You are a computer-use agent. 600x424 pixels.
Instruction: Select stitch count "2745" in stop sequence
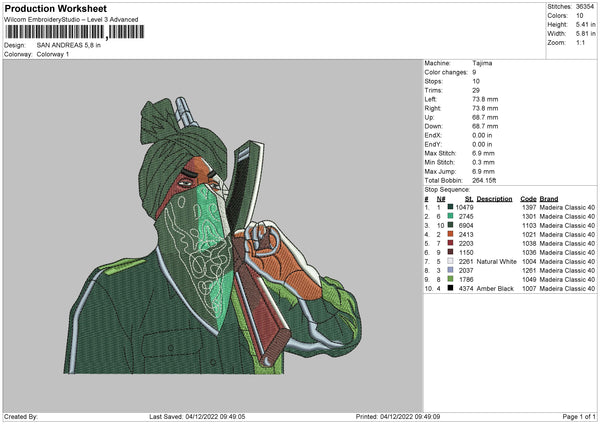pyautogui.click(x=466, y=216)
